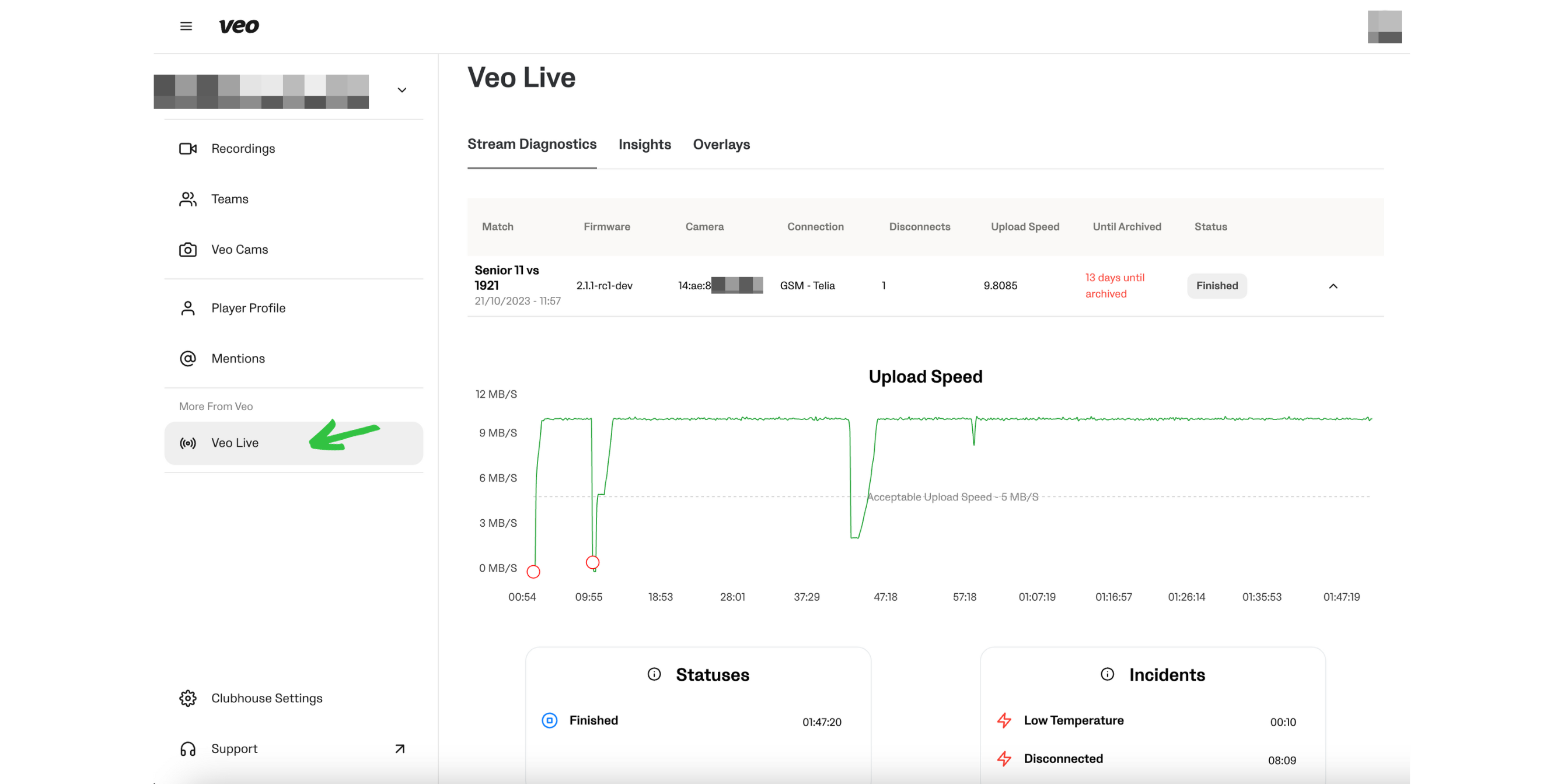1564x784 pixels.
Task: Click the Veo Live broadcast icon
Action: [x=187, y=443]
